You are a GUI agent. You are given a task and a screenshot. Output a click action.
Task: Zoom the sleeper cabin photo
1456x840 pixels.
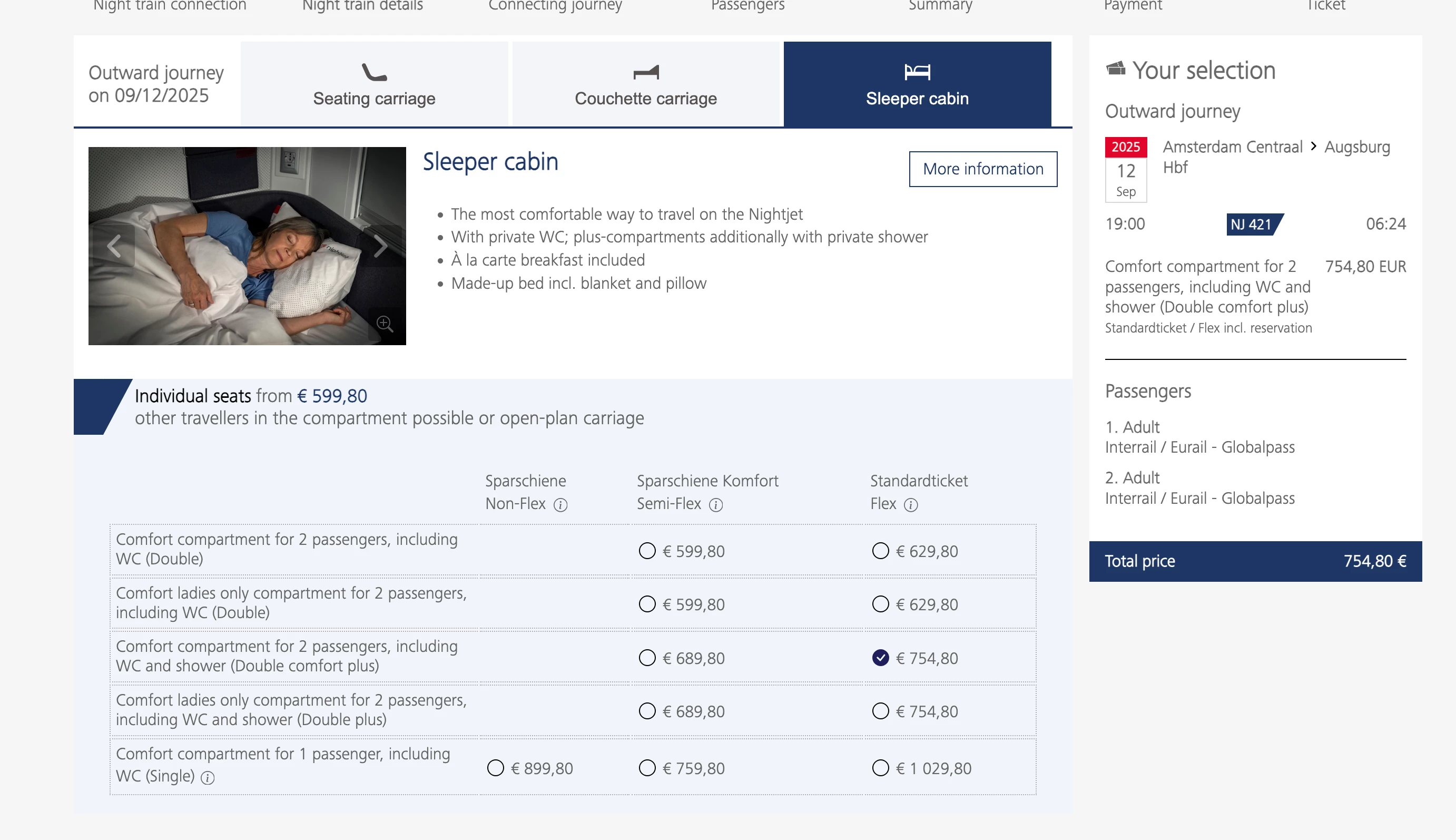[x=385, y=324]
